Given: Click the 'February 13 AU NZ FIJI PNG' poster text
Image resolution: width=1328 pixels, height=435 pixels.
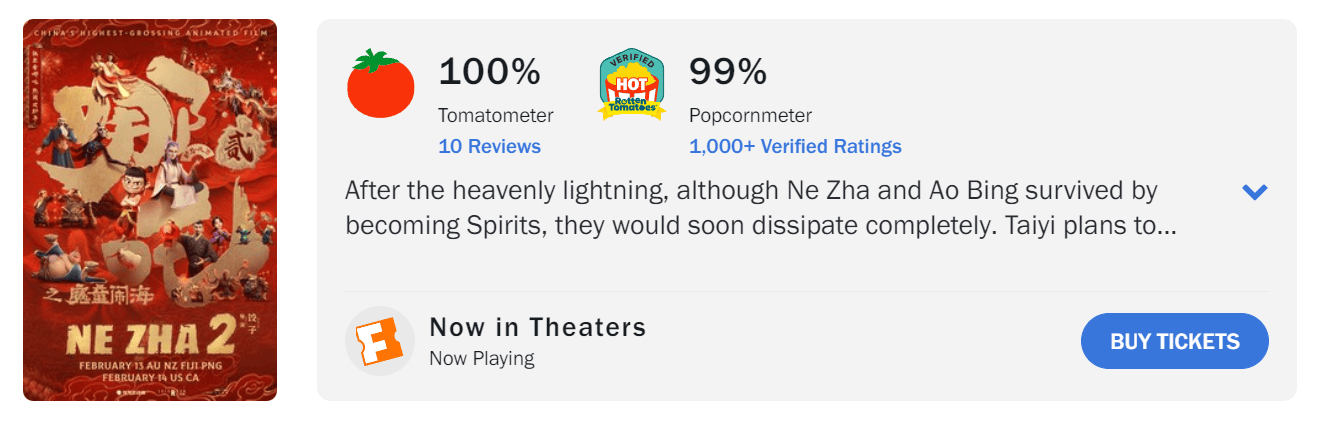Looking at the screenshot, I should (150, 364).
